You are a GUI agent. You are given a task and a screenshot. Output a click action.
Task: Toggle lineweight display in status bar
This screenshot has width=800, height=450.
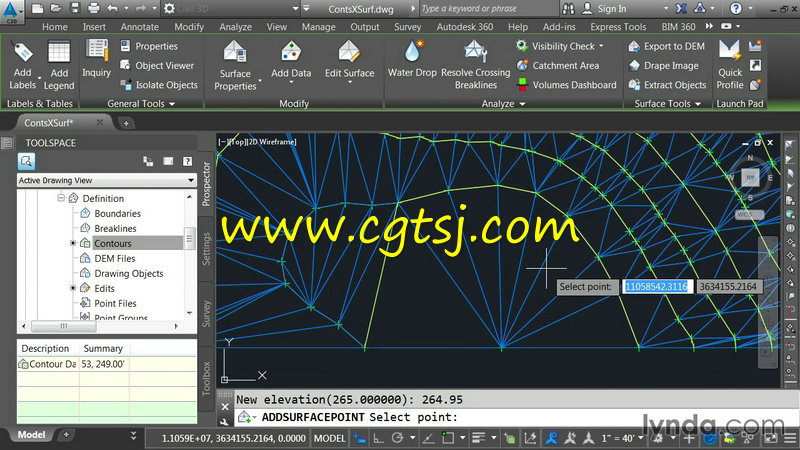coord(479,438)
